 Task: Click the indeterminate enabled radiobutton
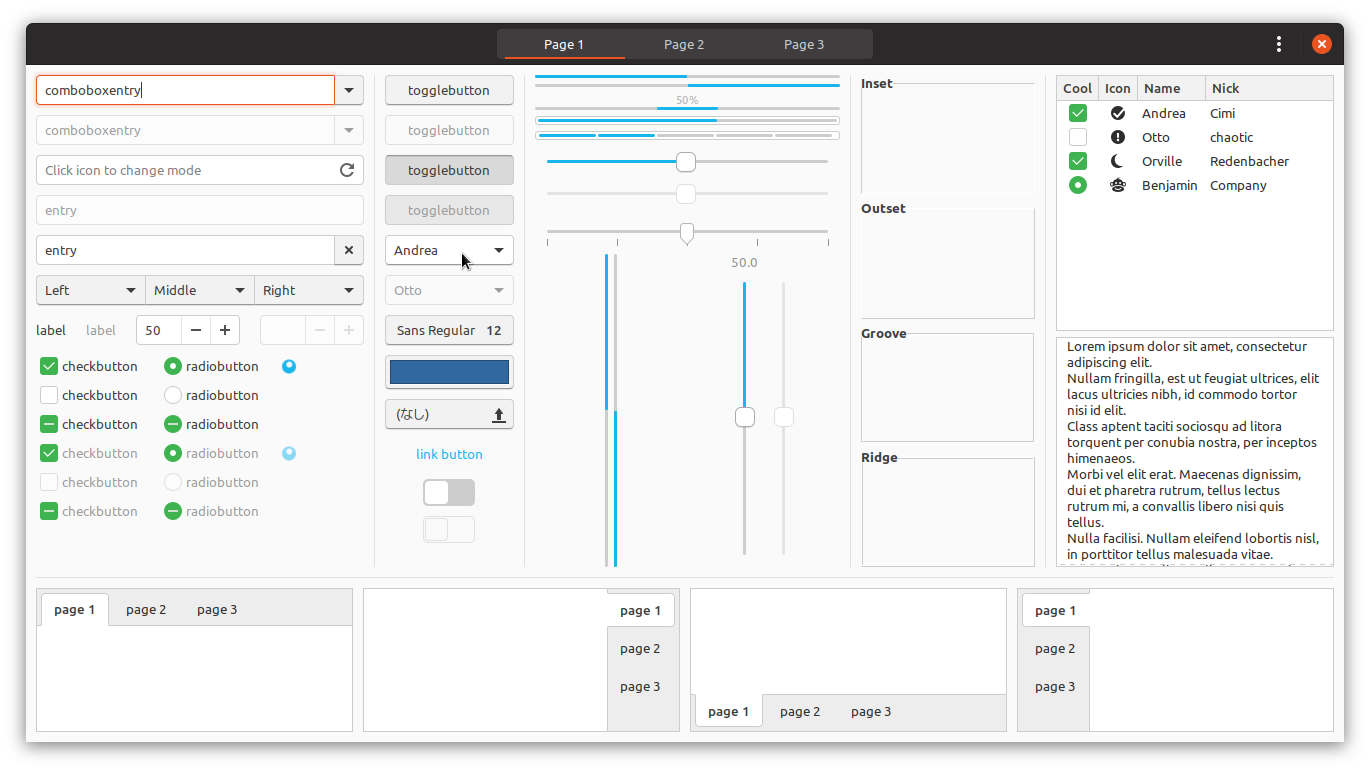173,424
